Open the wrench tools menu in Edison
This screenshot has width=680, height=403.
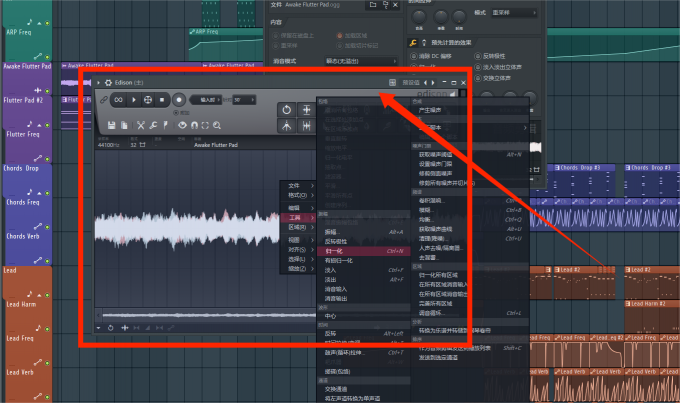(x=155, y=125)
